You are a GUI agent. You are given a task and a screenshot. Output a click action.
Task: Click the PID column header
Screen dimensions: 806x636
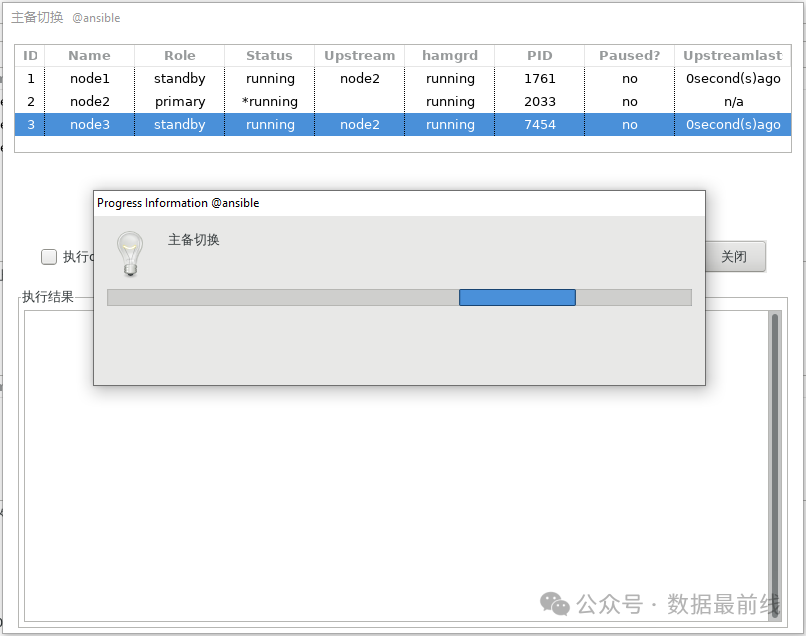coord(539,56)
